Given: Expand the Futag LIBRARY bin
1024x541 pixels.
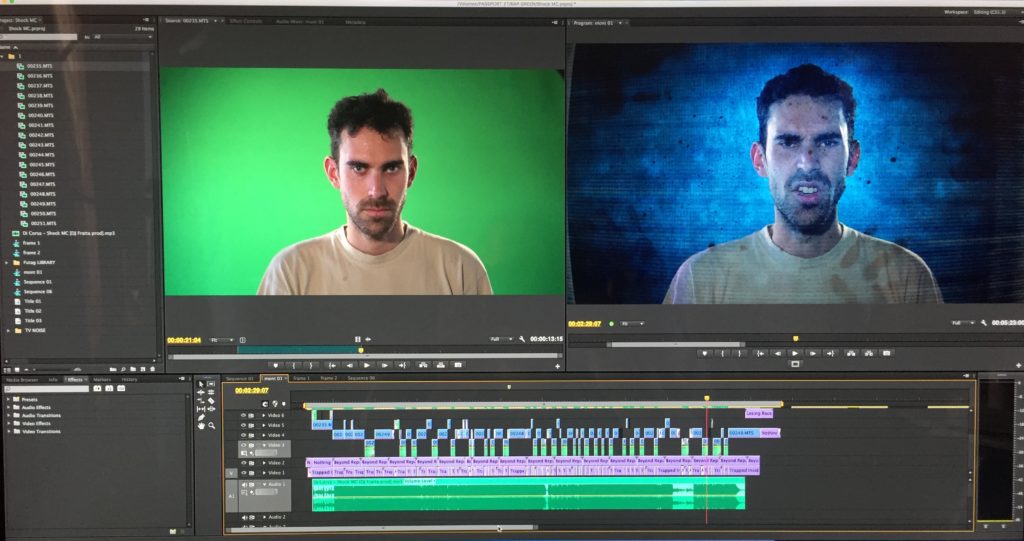Looking at the screenshot, I should tap(7, 263).
